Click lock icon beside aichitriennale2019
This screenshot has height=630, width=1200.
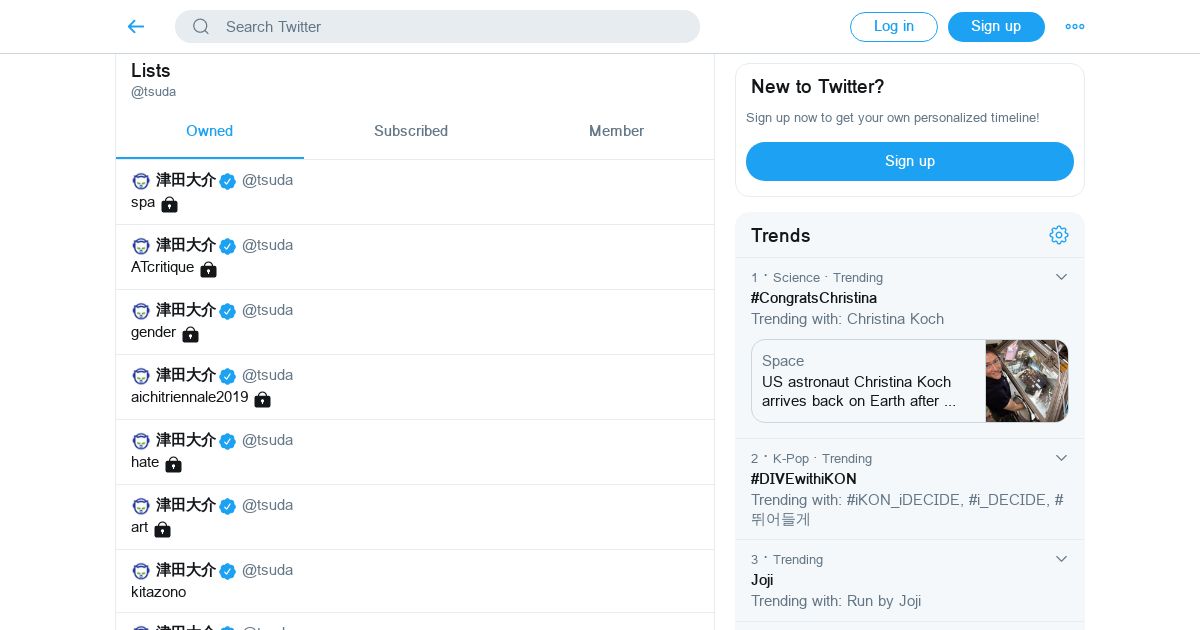[x=262, y=399]
